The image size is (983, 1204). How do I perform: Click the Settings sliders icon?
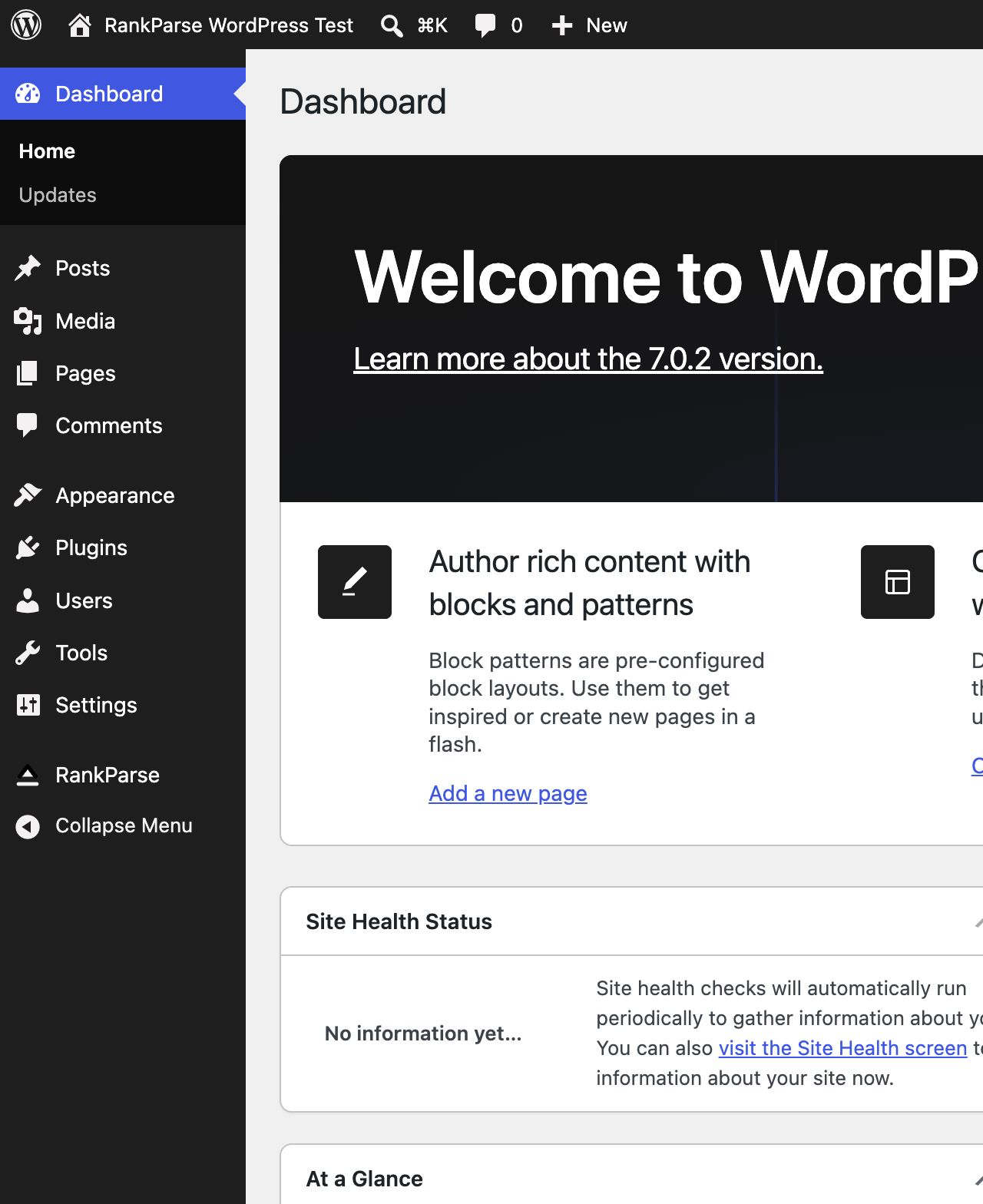point(28,705)
